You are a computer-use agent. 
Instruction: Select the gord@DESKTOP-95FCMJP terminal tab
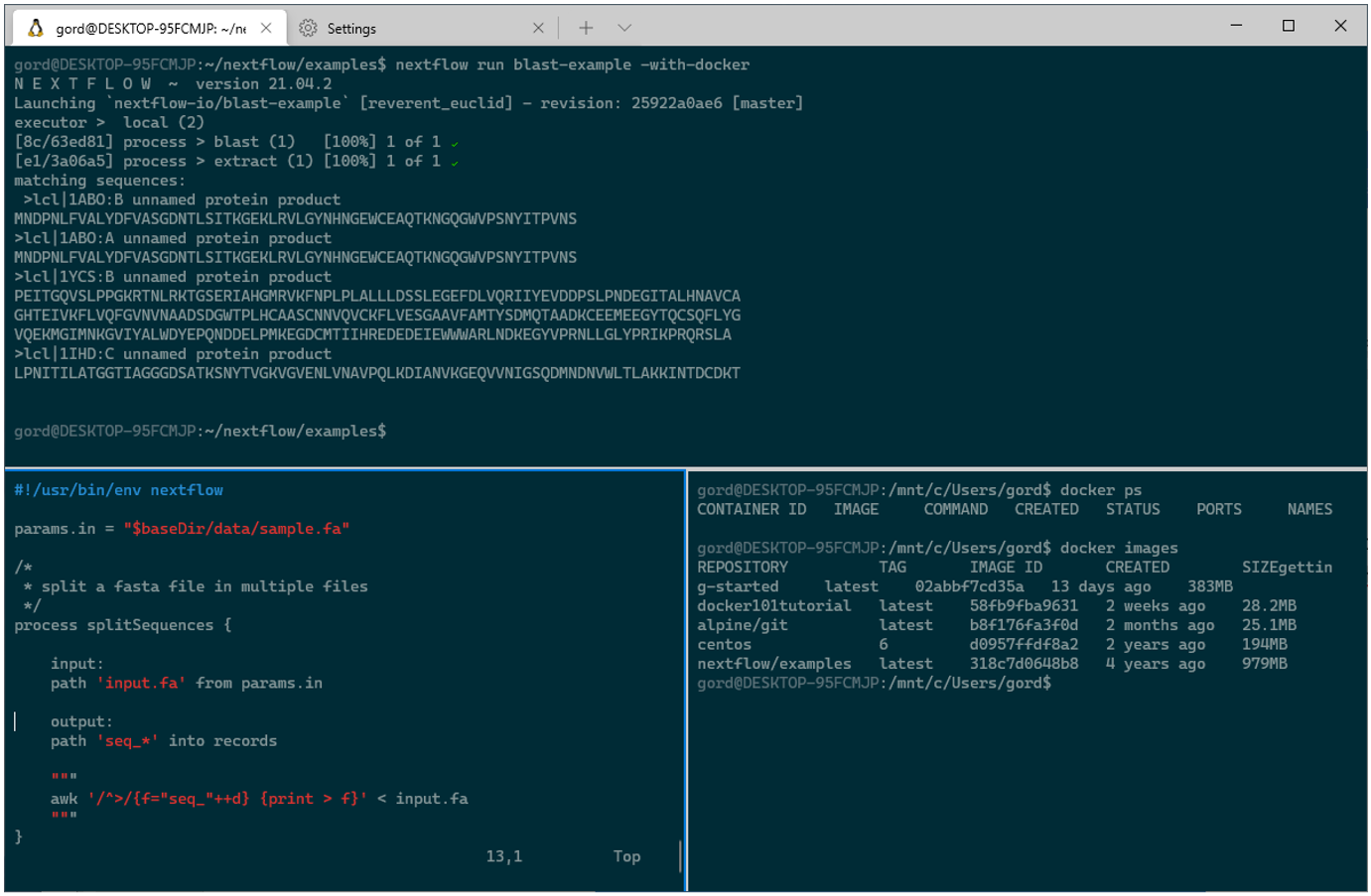149,28
